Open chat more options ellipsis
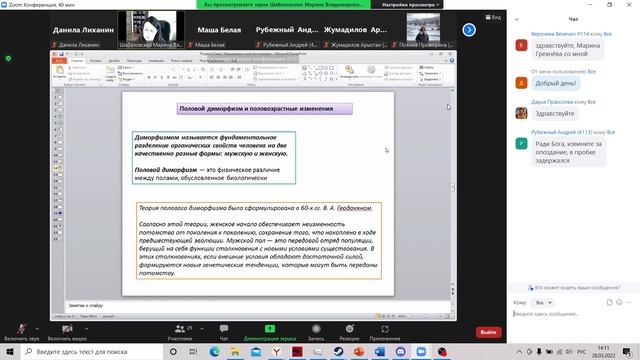Viewport: 640px width, 360px height. 629,302
